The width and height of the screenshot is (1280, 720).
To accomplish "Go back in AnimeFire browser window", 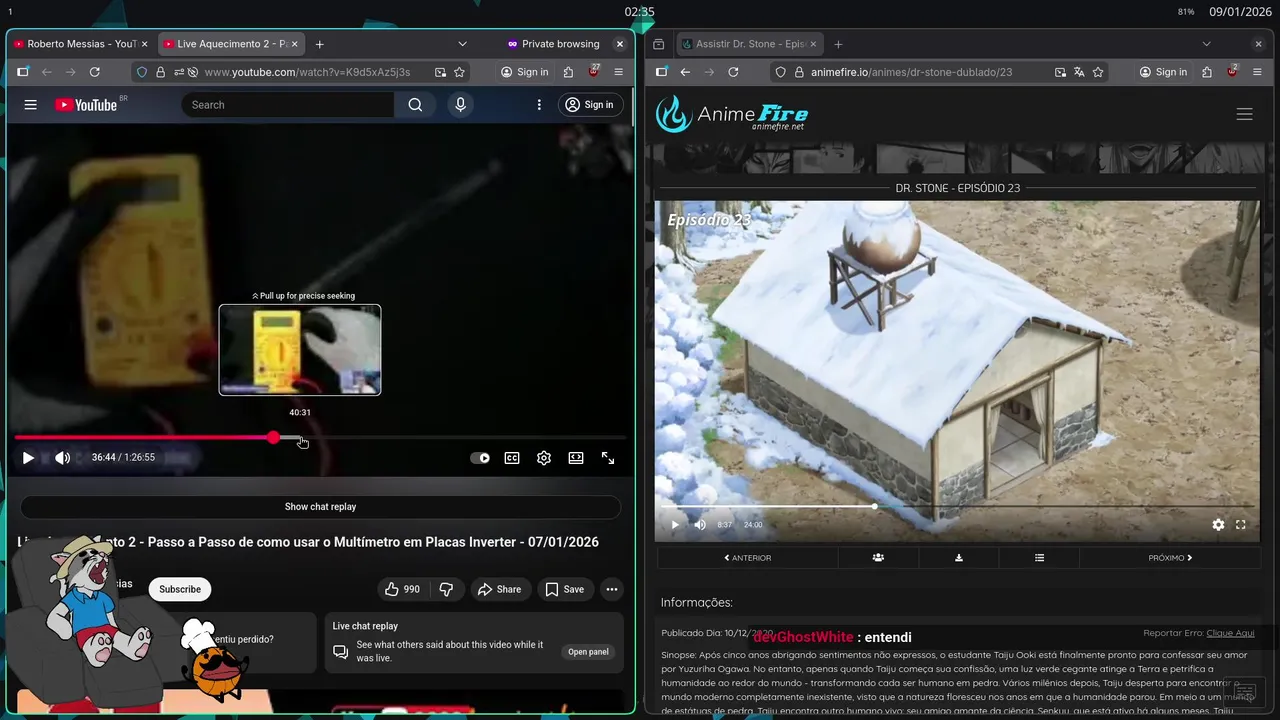I will [x=685, y=72].
